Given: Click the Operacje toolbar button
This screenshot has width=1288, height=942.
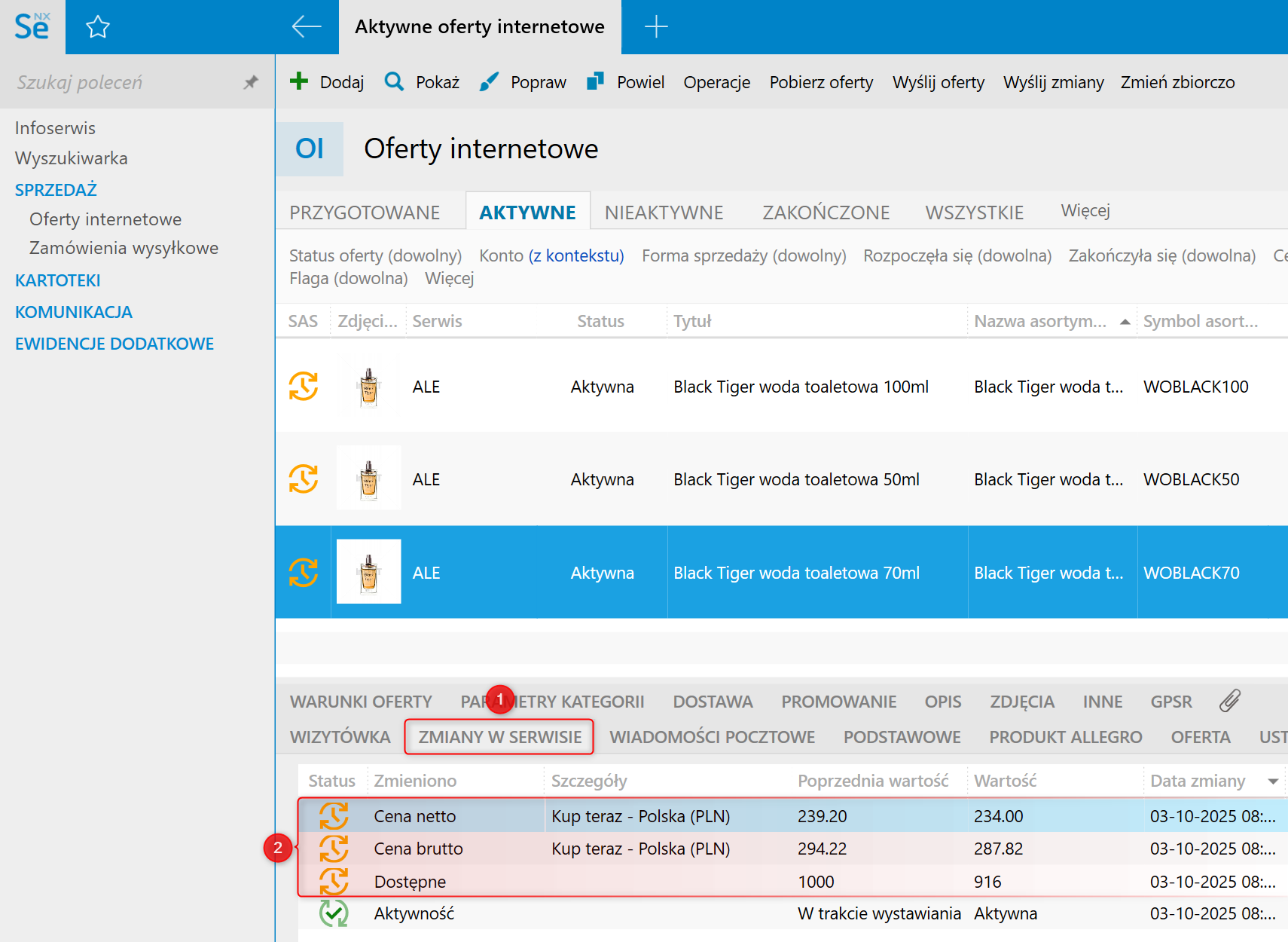Looking at the screenshot, I should pos(717,82).
